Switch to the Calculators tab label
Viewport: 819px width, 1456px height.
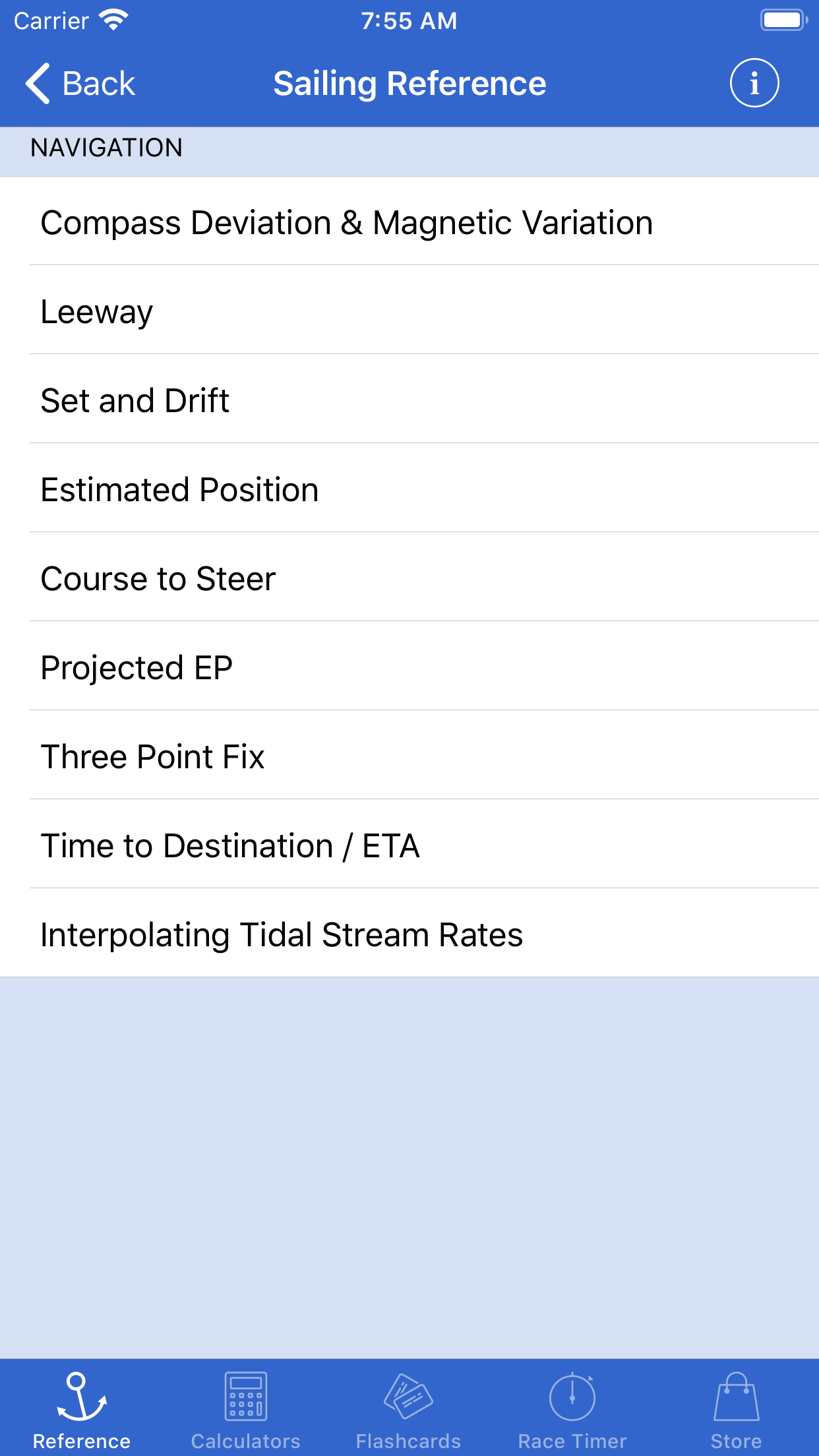(x=245, y=1441)
